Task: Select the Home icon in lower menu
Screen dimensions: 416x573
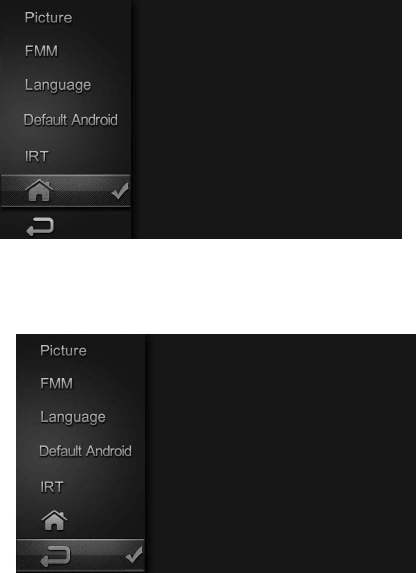Action: 54,520
